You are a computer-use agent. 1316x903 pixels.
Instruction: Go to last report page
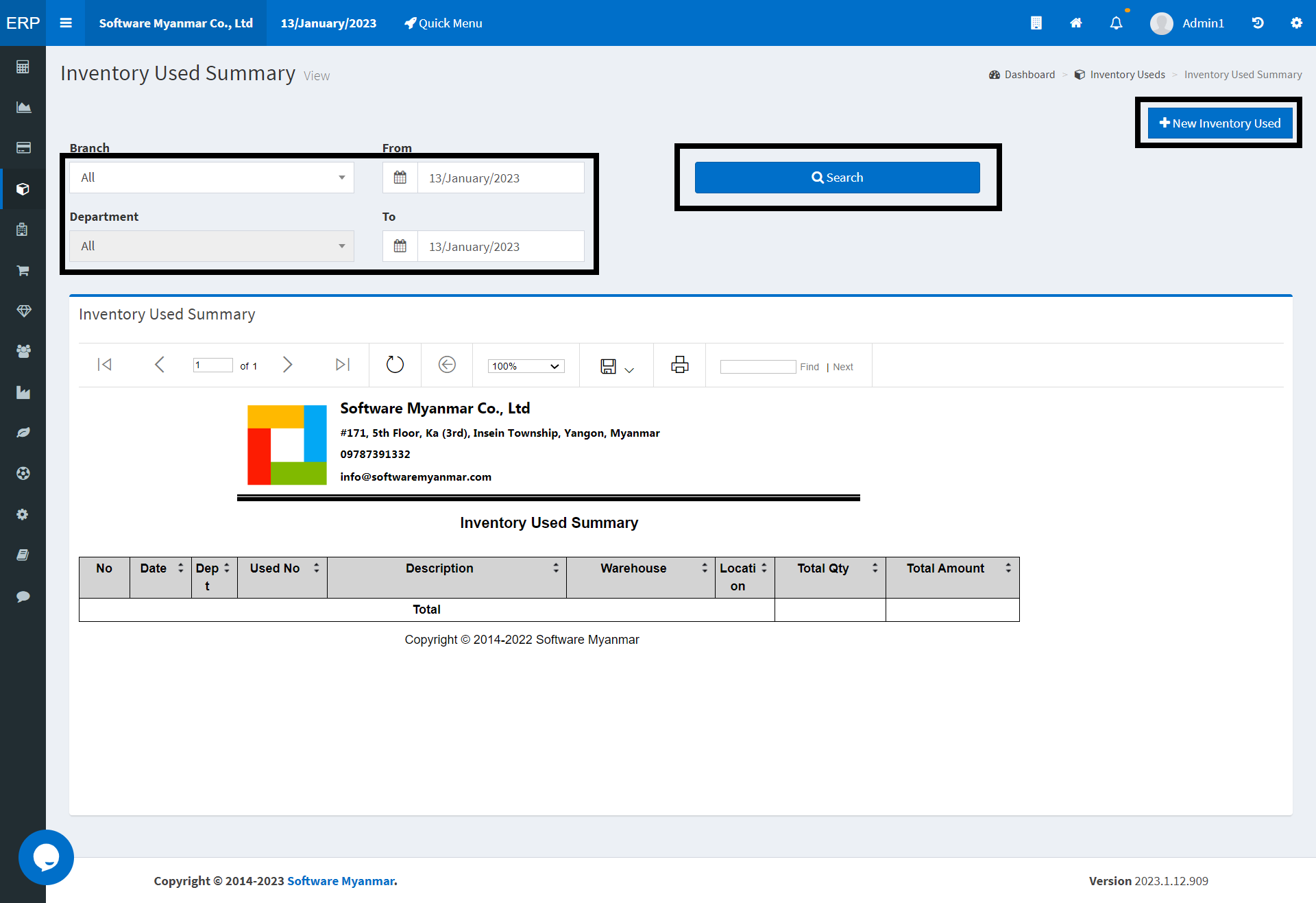343,365
